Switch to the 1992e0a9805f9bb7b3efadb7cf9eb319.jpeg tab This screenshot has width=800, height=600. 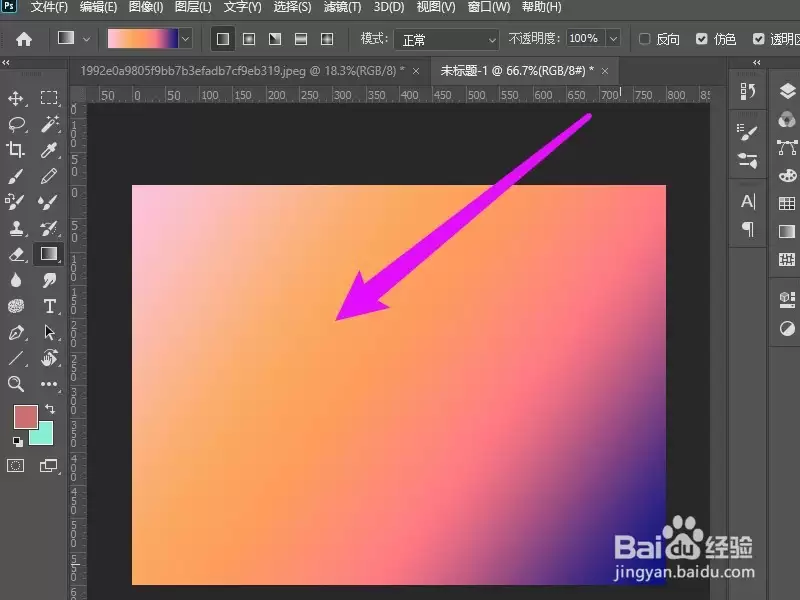(x=242, y=71)
